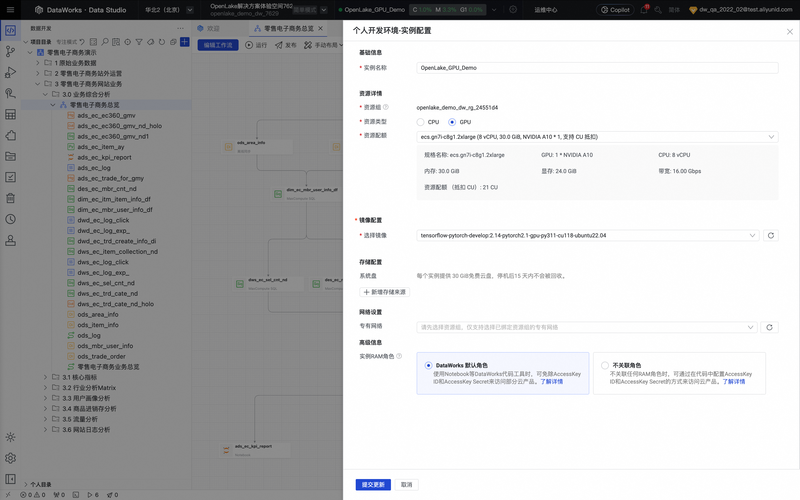Click the 编辑工作流 button
Viewport: 800px width, 500px height.
pos(218,45)
